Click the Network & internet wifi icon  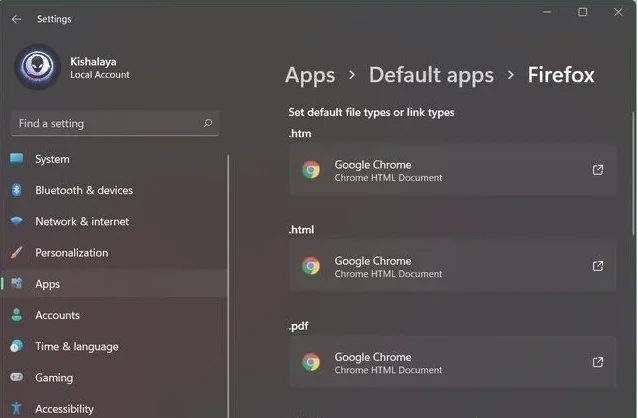(x=17, y=221)
